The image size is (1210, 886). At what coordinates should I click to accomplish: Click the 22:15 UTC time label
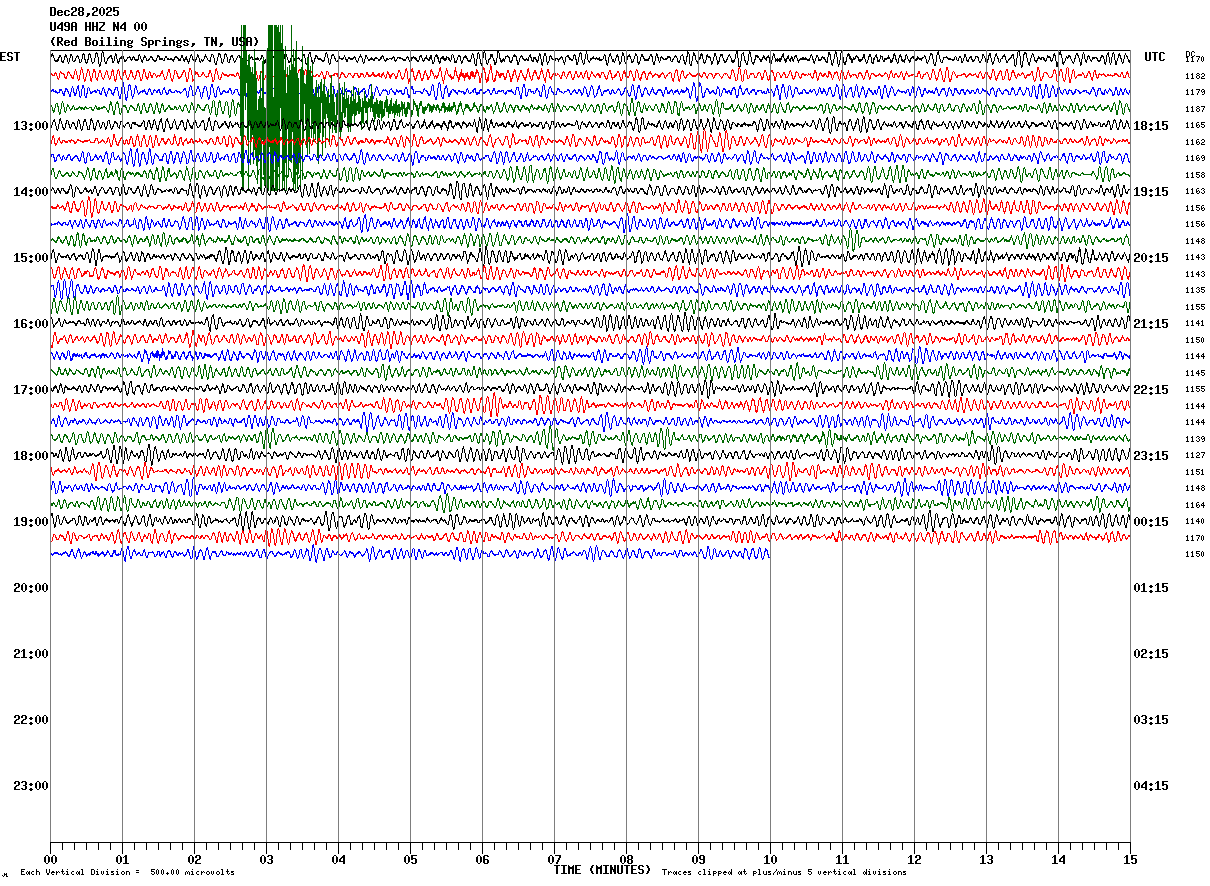pyautogui.click(x=1151, y=390)
